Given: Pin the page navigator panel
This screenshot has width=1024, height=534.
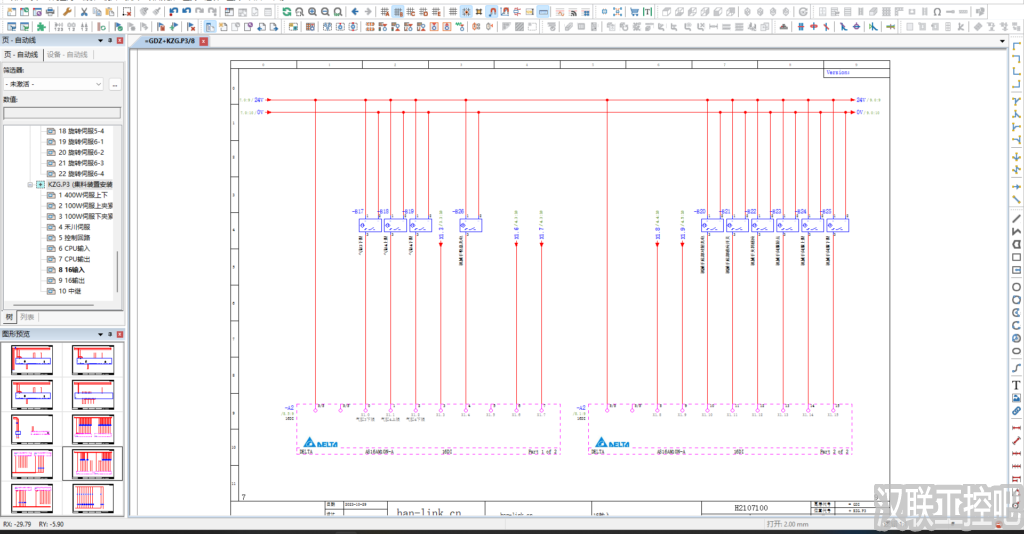Looking at the screenshot, I should [110, 40].
